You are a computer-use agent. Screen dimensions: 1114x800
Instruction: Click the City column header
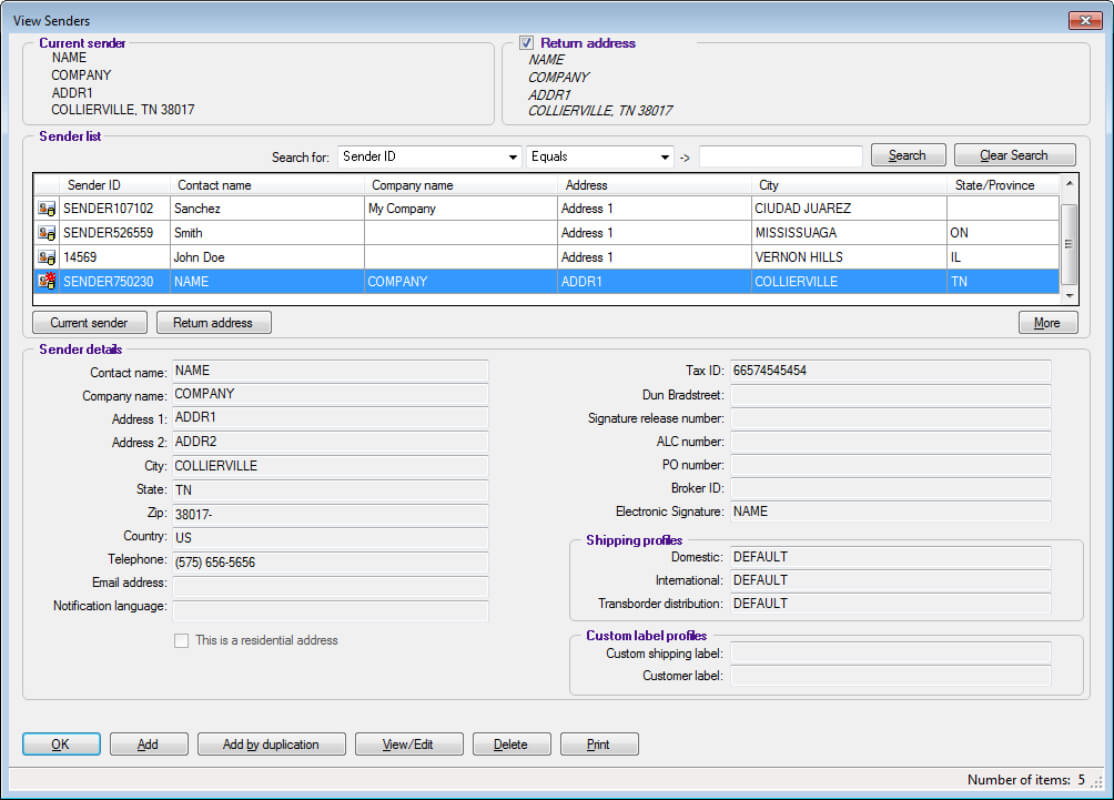pyautogui.click(x=849, y=185)
